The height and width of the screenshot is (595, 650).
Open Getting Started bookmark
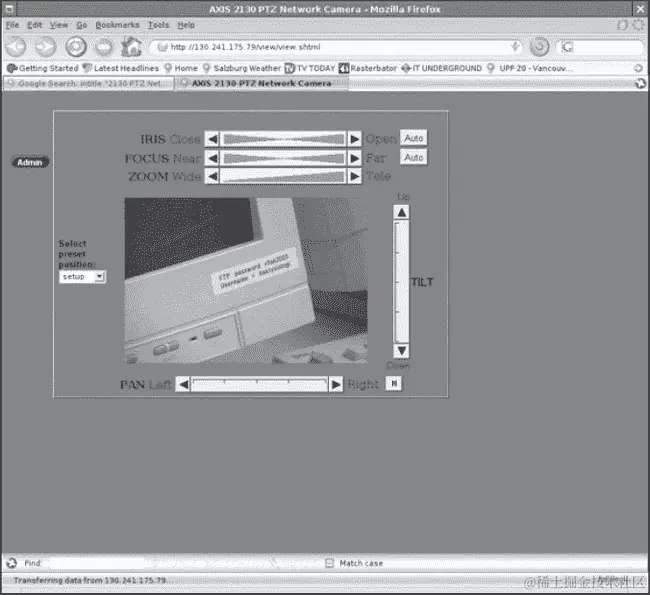(43, 68)
